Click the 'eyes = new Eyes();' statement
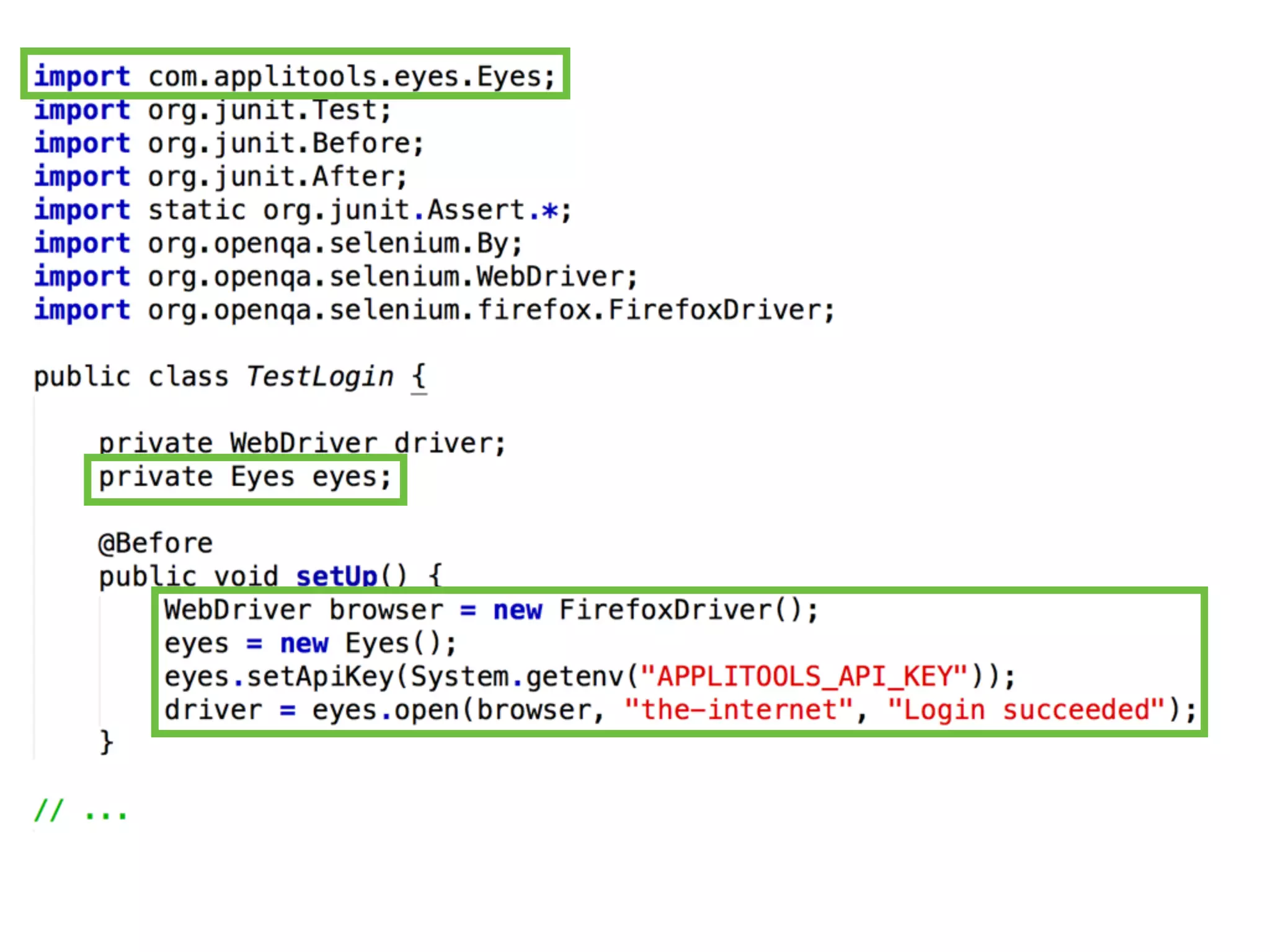The width and height of the screenshot is (1270, 952). (x=310, y=643)
